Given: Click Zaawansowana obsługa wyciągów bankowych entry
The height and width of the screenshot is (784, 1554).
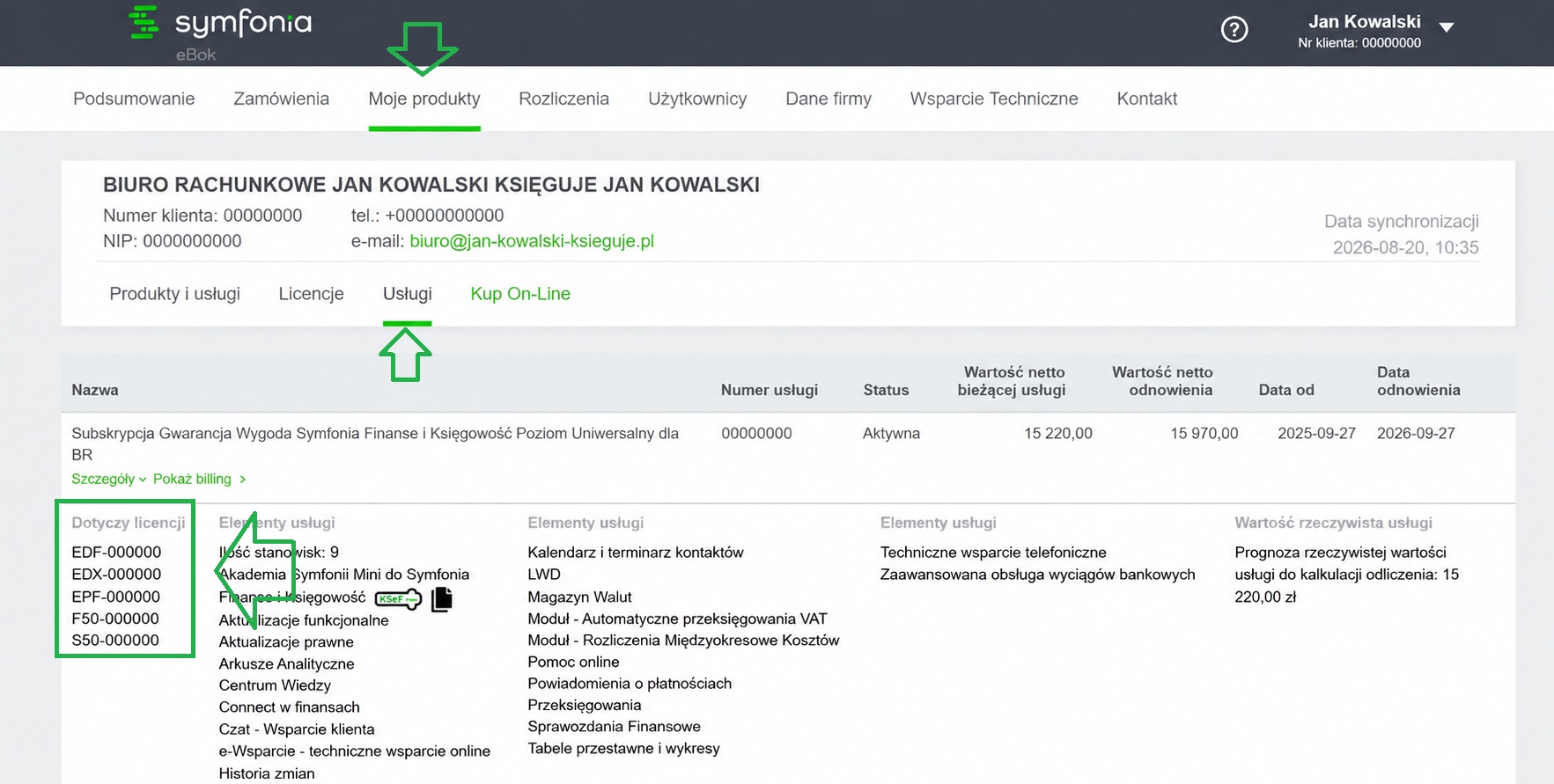Looking at the screenshot, I should coord(1038,574).
